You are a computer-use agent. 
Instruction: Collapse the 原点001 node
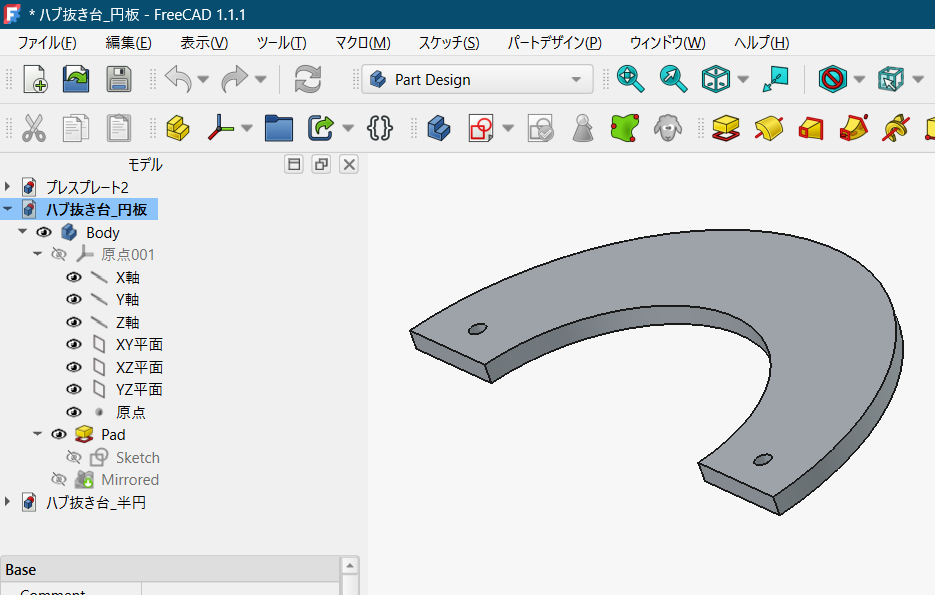point(38,254)
